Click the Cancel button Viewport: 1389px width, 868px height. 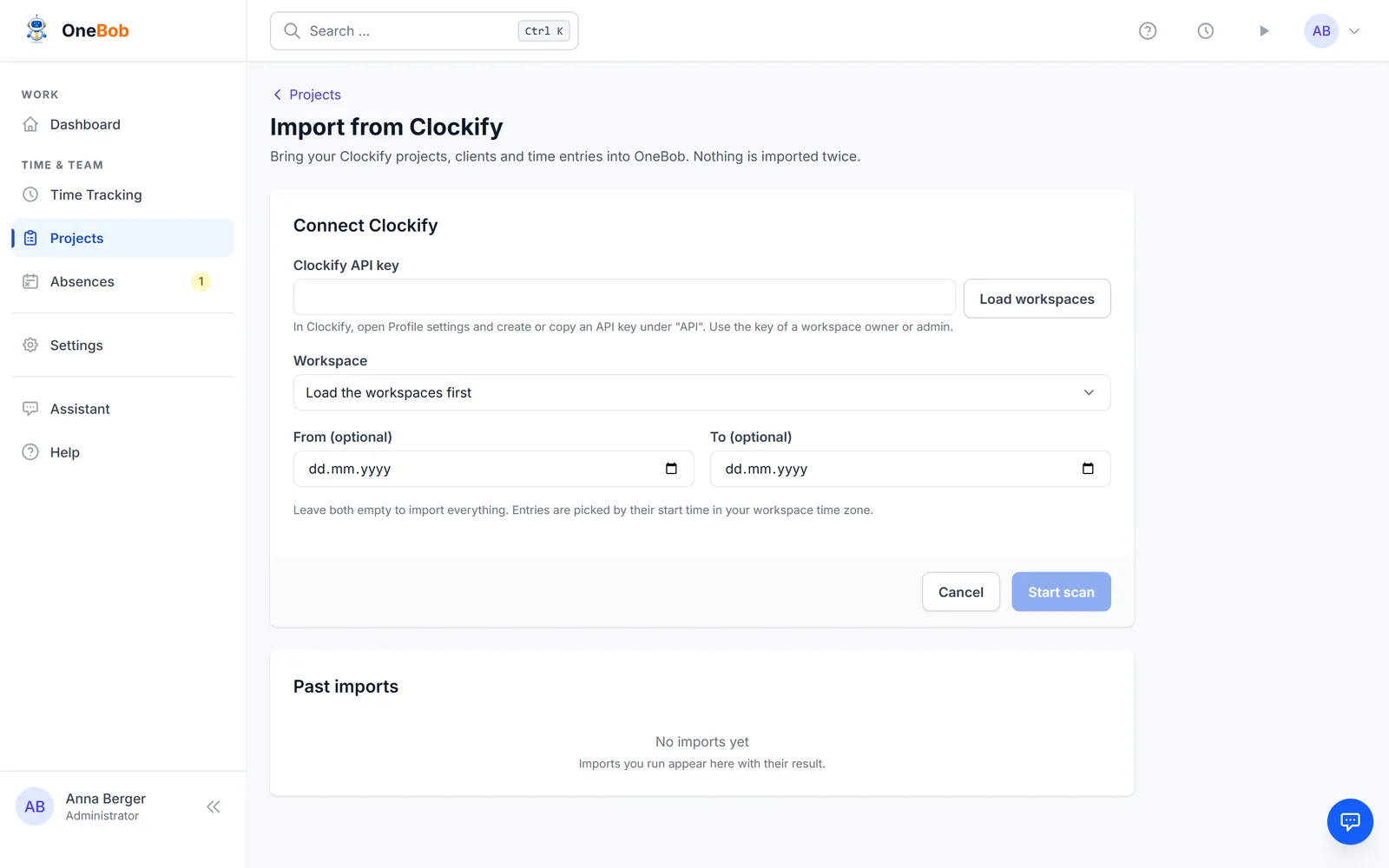pos(961,592)
